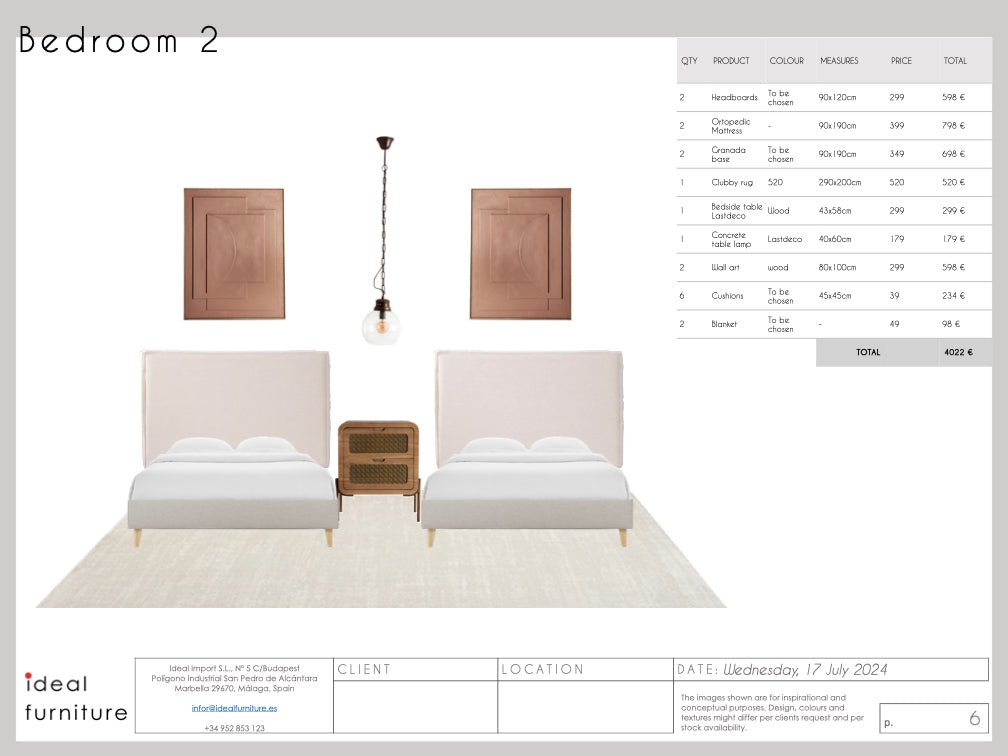The image size is (1008, 756).
Task: Select the 'Bedroom 2' page title
Action: pos(119,40)
